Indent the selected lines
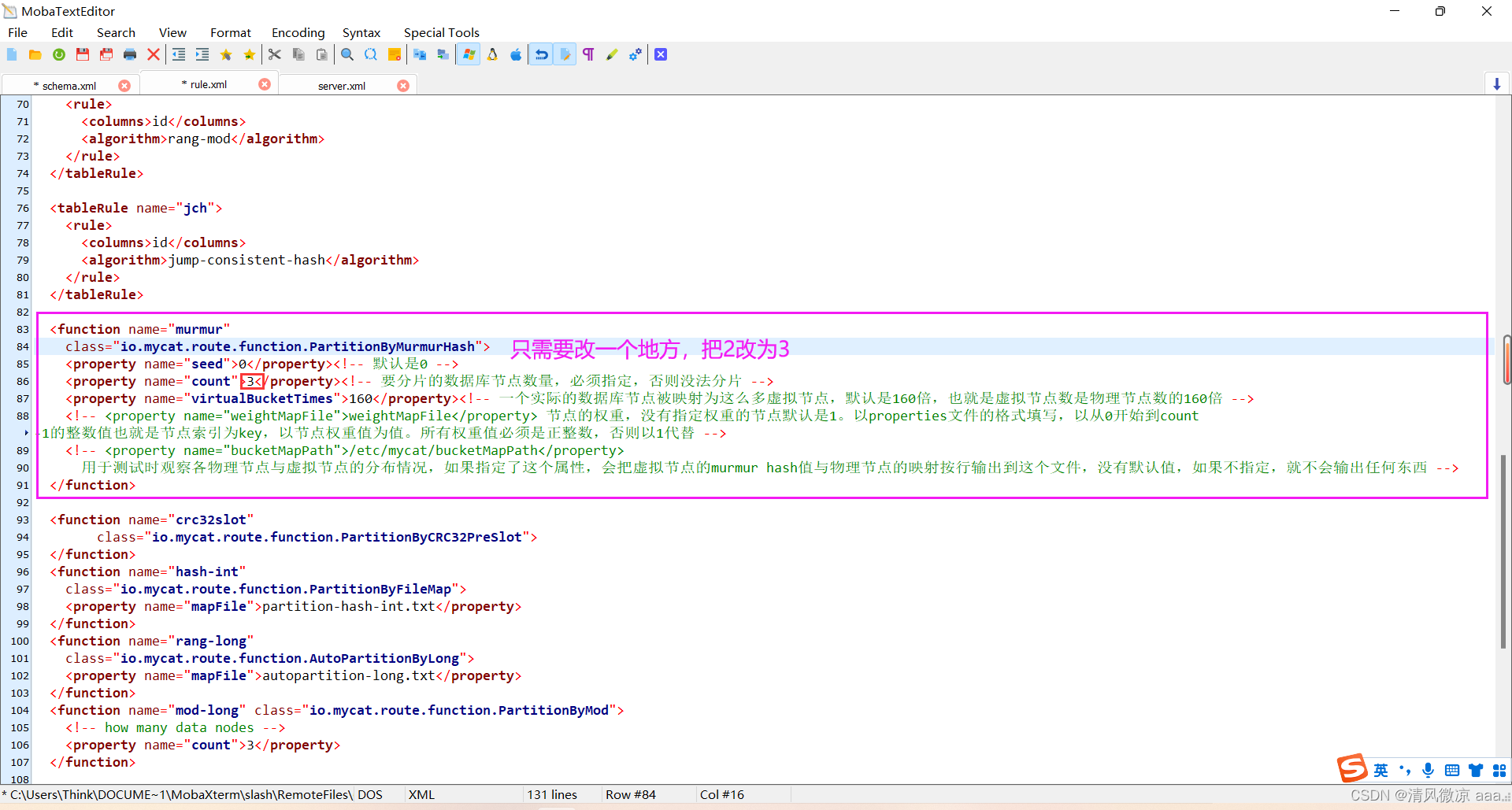 click(202, 54)
